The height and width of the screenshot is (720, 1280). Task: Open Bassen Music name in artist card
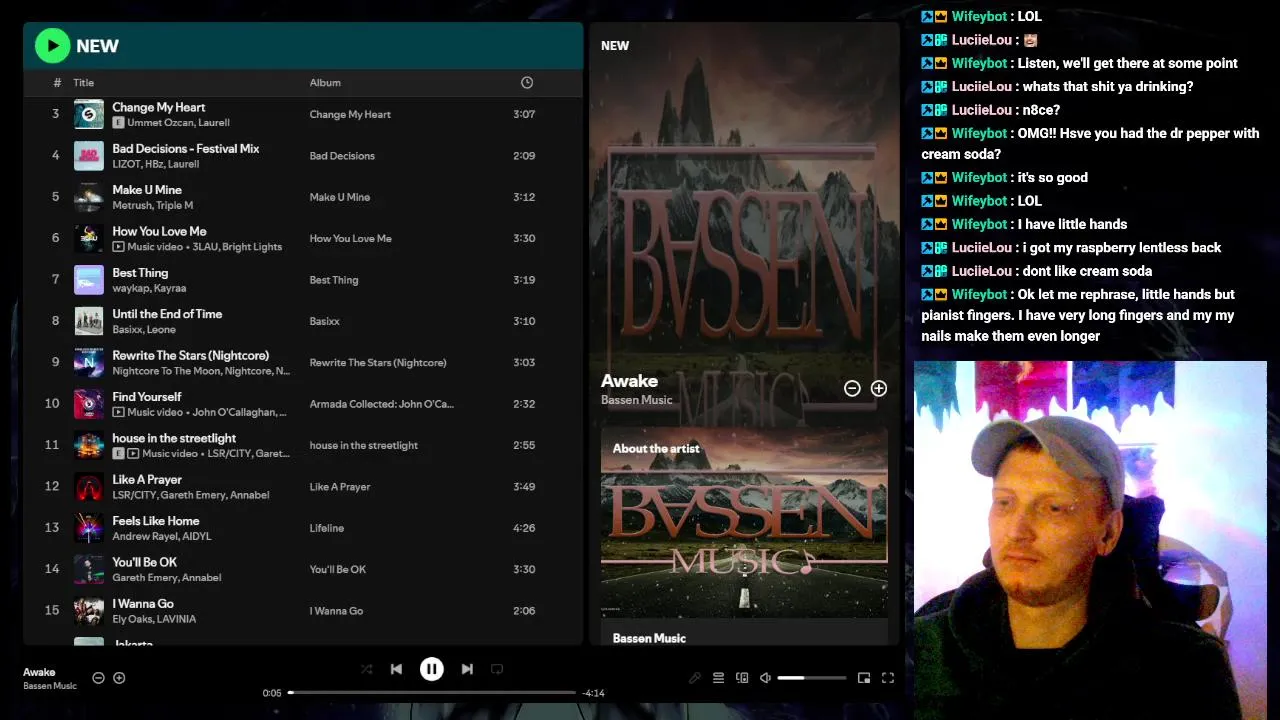649,638
